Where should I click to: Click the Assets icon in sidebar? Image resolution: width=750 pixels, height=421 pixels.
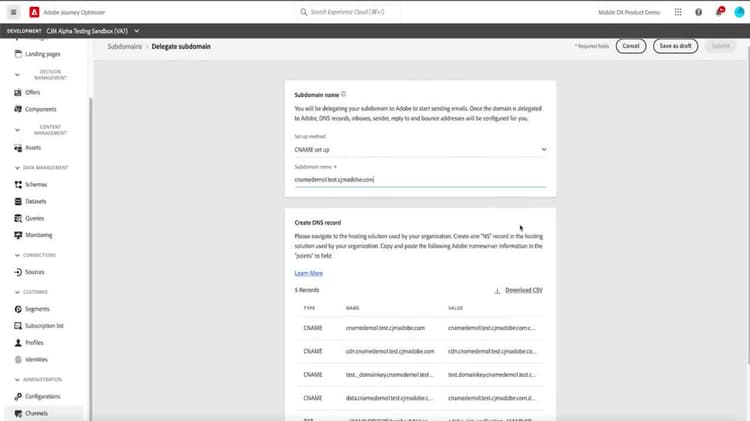point(18,148)
